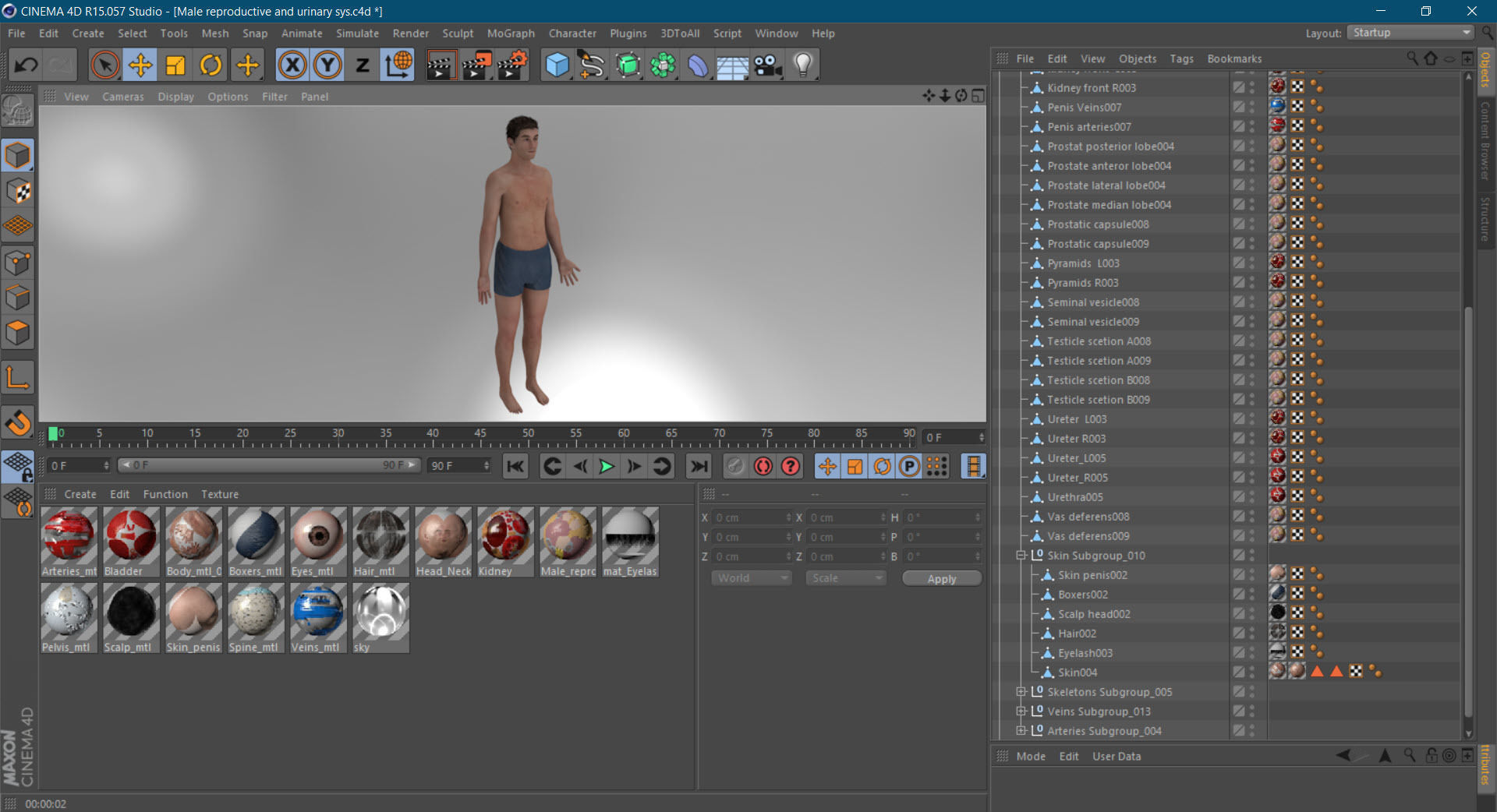The height and width of the screenshot is (812, 1497).
Task: Click Render to Picture Viewer icon
Action: [x=476, y=65]
